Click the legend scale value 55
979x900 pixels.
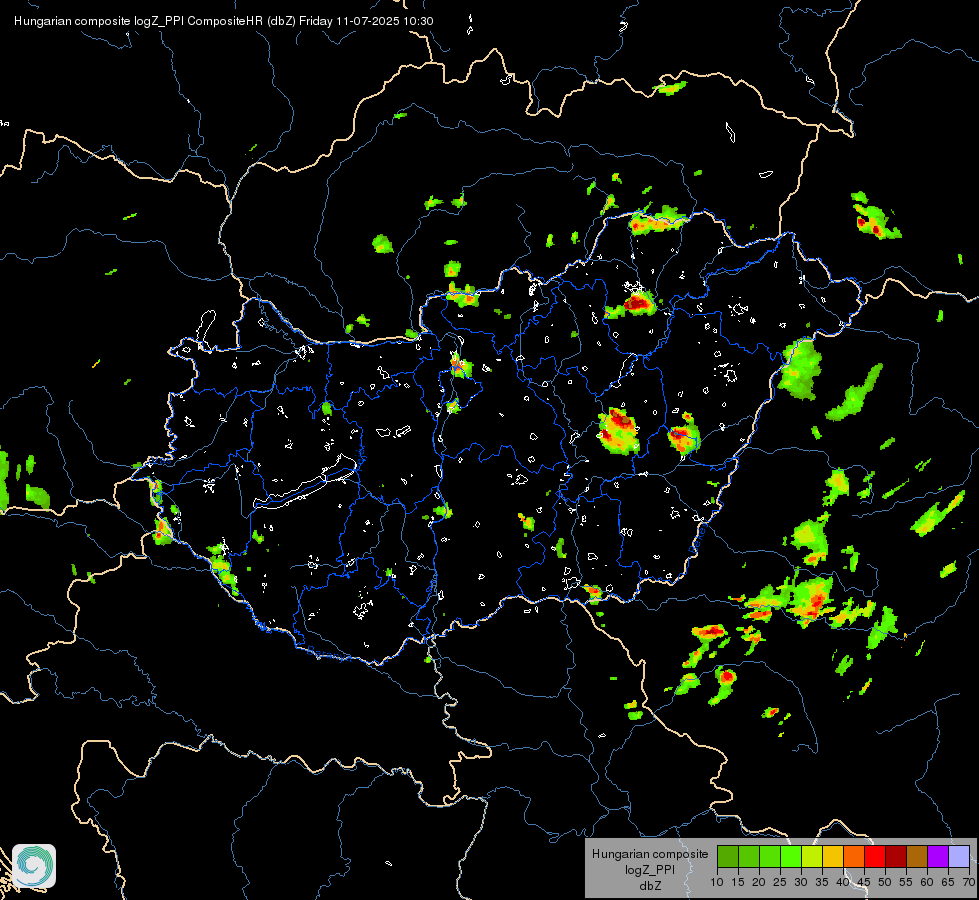coord(906,883)
